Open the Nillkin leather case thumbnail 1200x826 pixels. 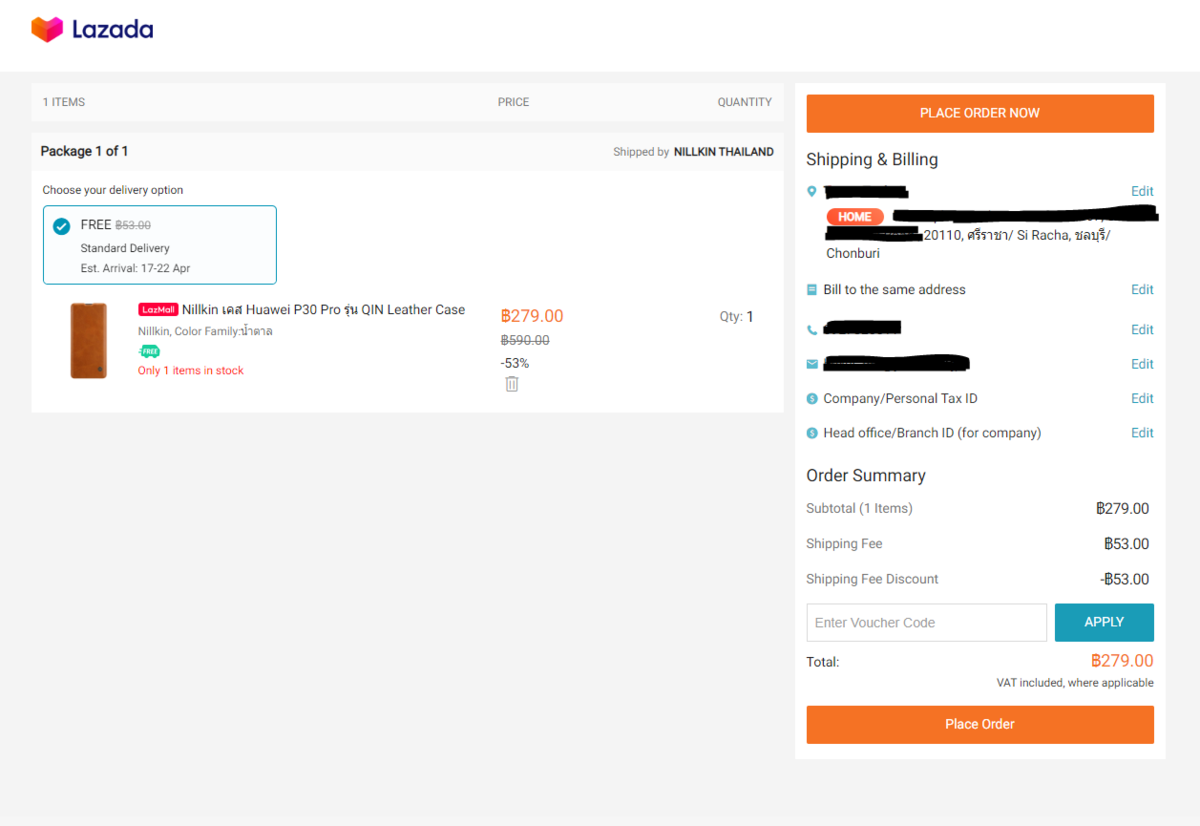tap(88, 341)
